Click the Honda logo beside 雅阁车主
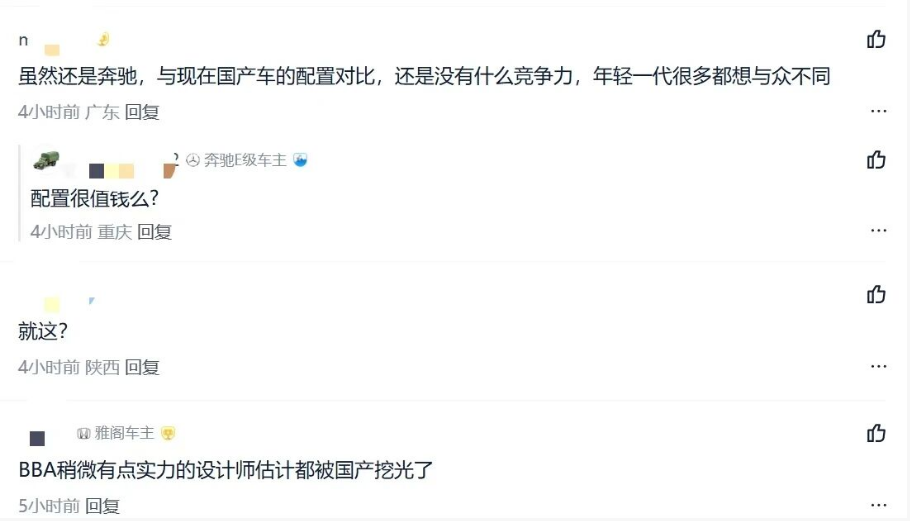This screenshot has width=910, height=521. pyautogui.click(x=84, y=433)
